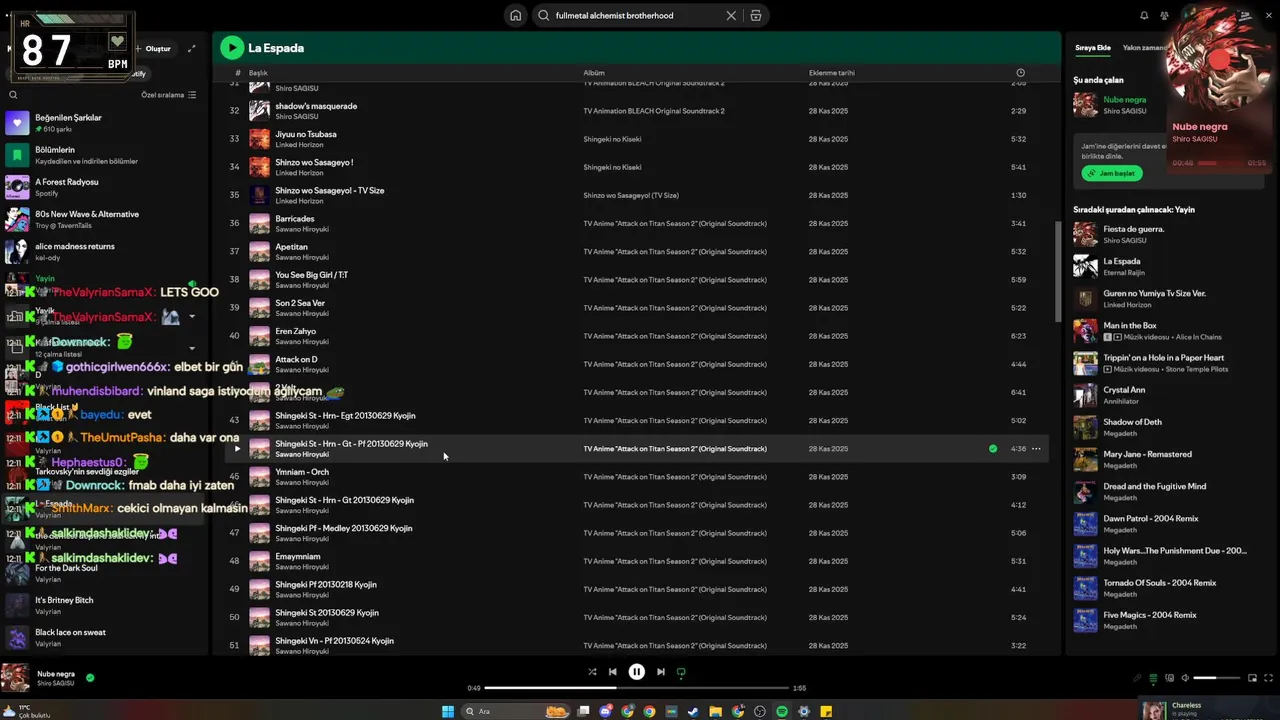Click the Linked Horizon artist link under Shinzo wo Sasageyo !
Viewport: 1280px width, 720px height.
pos(299,173)
